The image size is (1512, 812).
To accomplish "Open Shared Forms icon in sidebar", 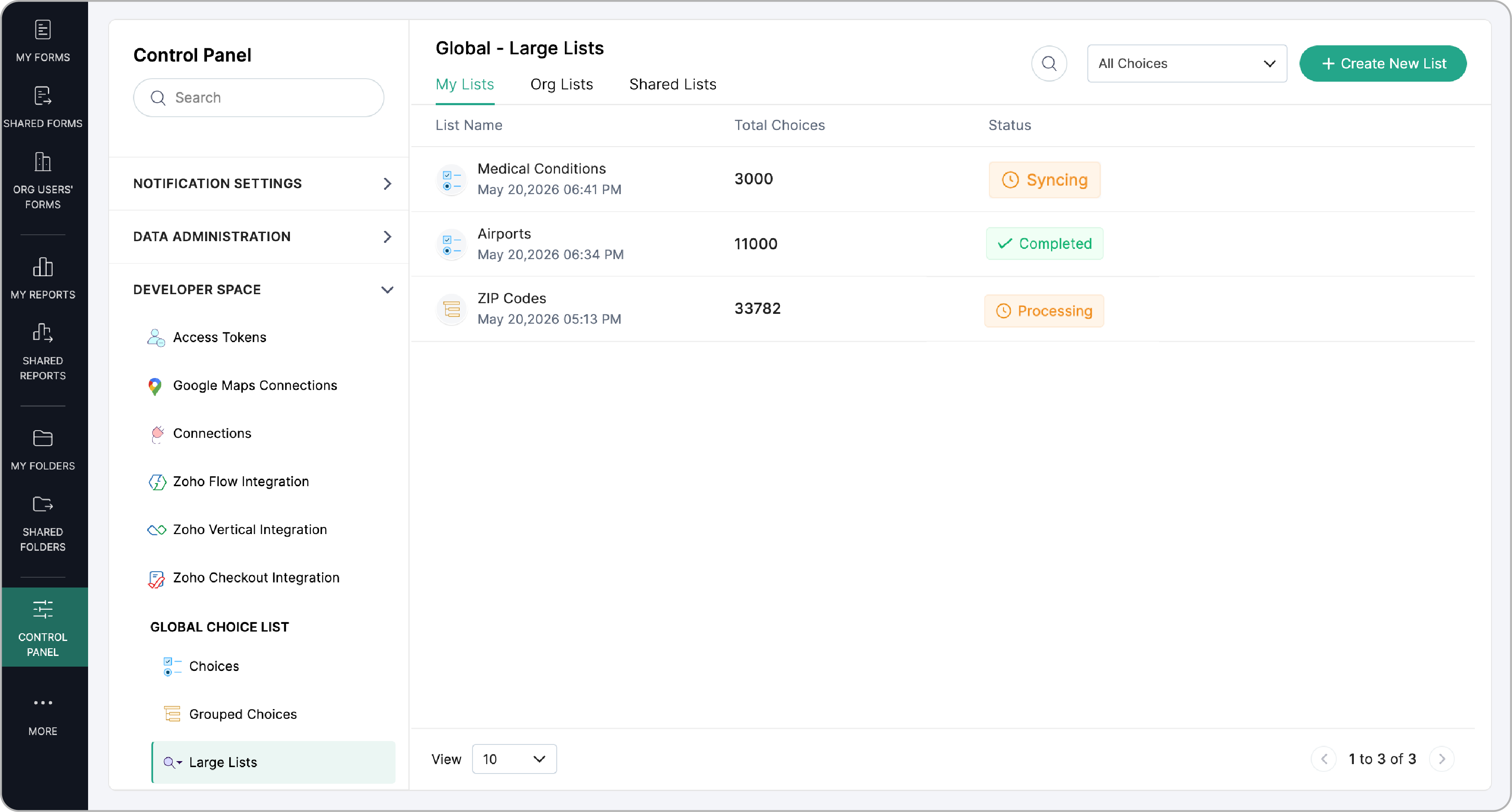I will pyautogui.click(x=43, y=96).
